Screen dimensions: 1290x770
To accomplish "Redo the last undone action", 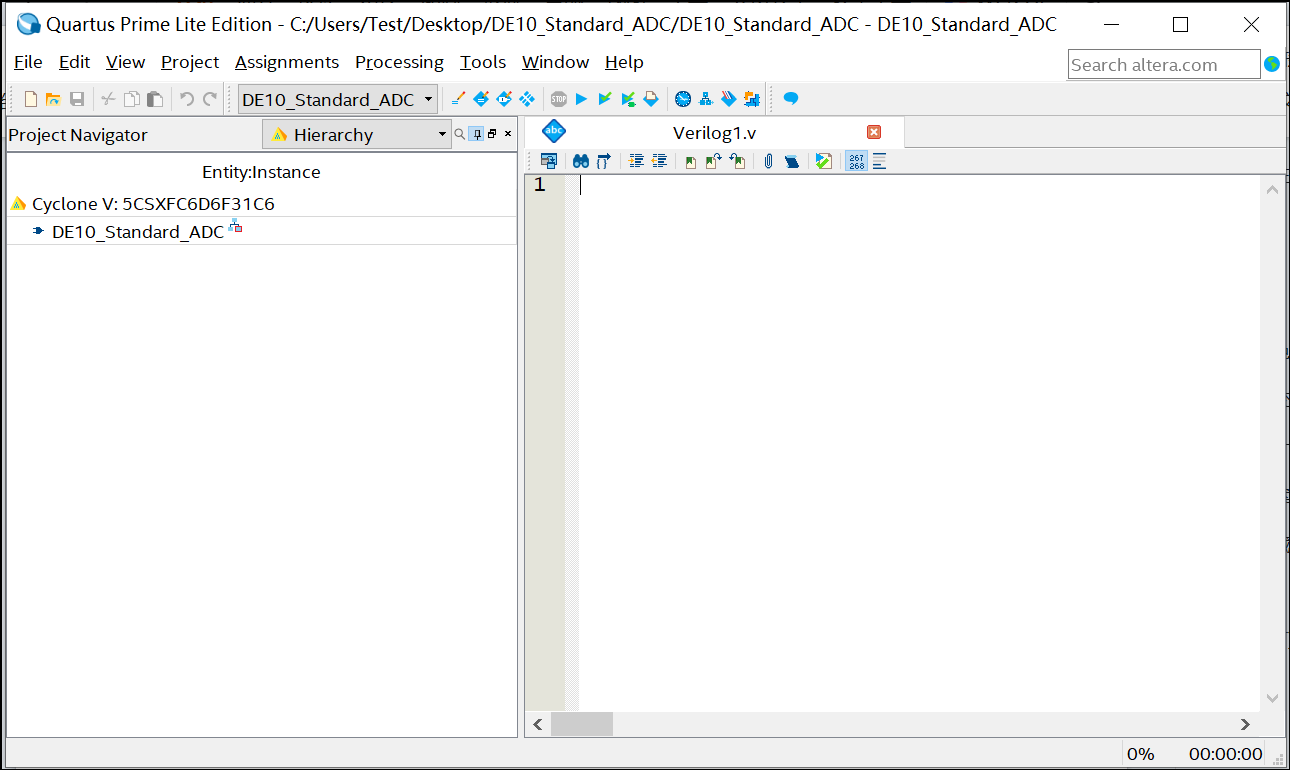I will (210, 99).
